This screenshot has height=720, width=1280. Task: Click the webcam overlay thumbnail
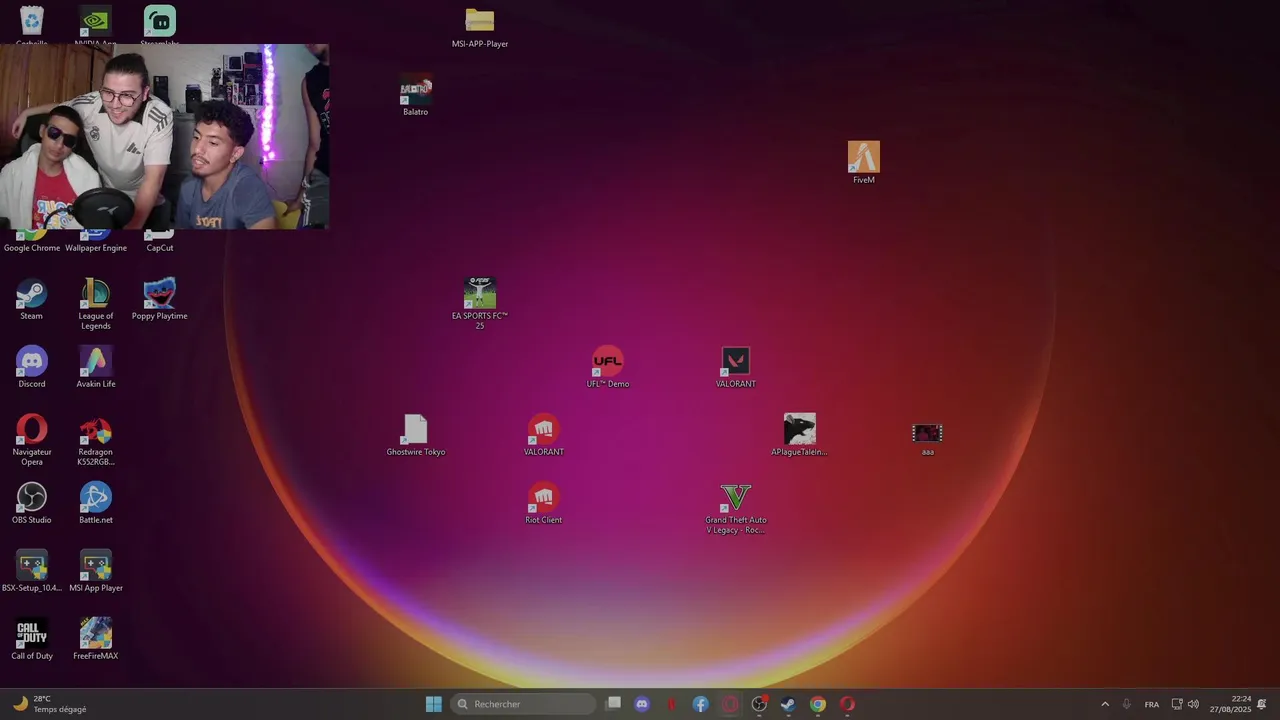(164, 137)
